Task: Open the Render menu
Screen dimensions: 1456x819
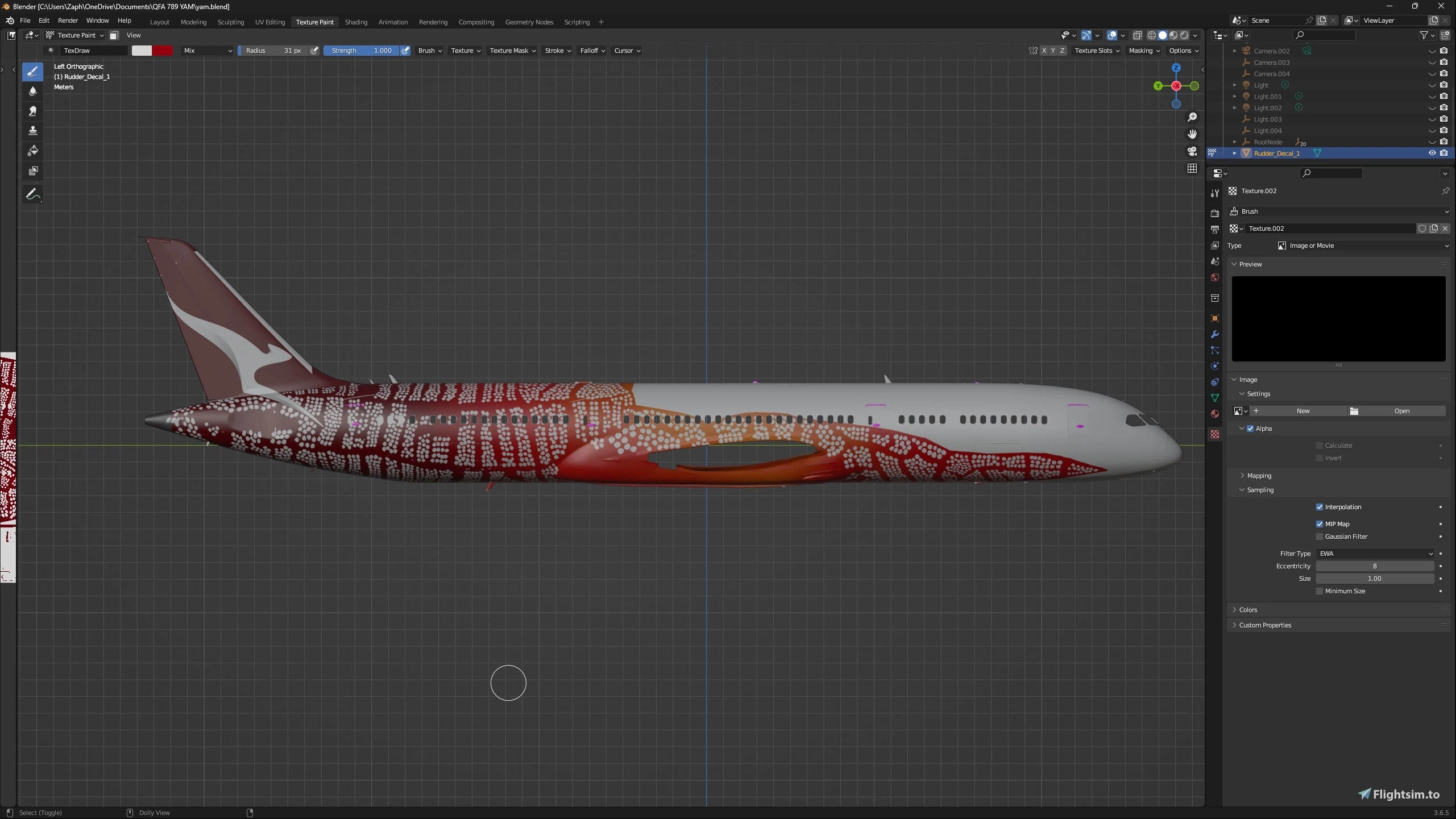Action: click(68, 20)
